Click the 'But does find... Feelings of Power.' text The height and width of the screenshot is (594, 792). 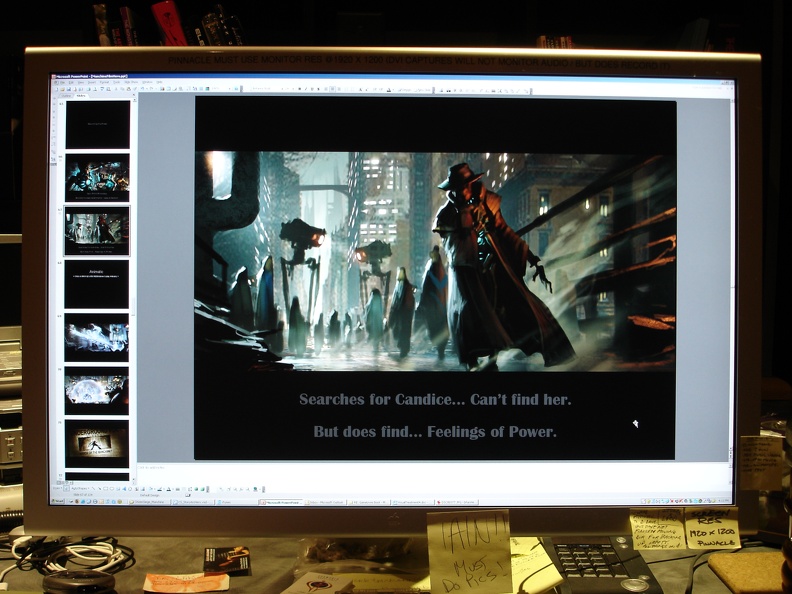pyautogui.click(x=435, y=431)
